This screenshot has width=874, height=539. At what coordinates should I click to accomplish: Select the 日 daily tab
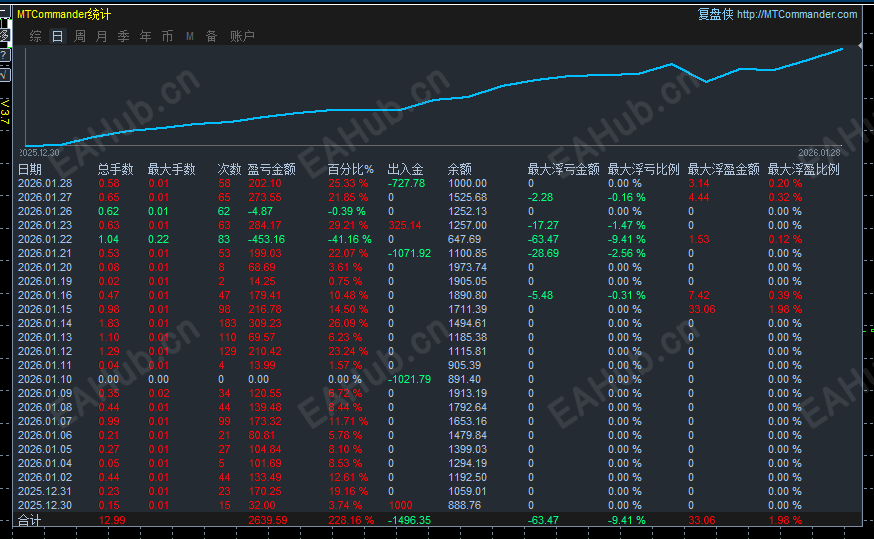click(57, 36)
